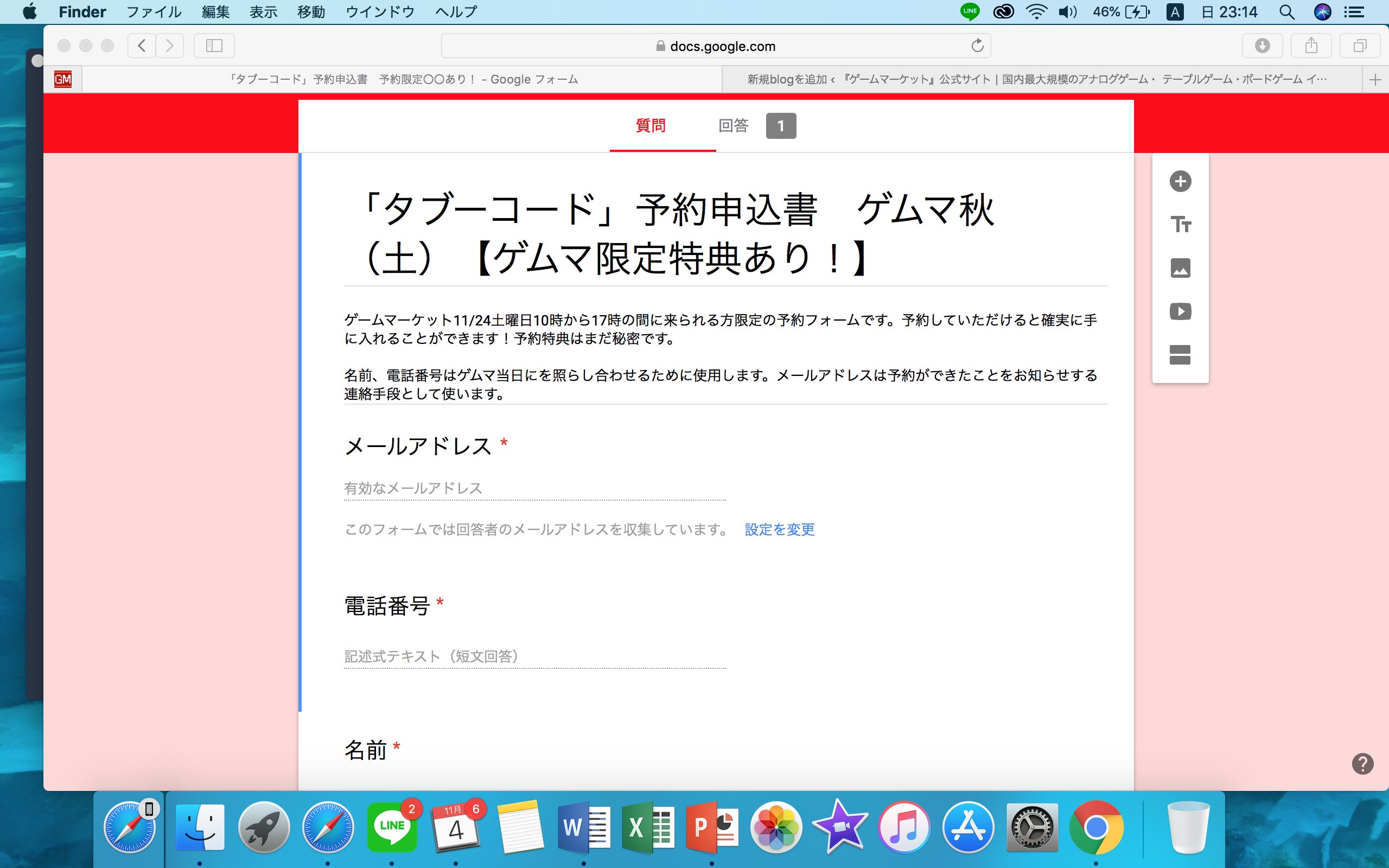Viewport: 1389px width, 868px height.
Task: Insert an image via sidebar icon
Action: [1180, 268]
